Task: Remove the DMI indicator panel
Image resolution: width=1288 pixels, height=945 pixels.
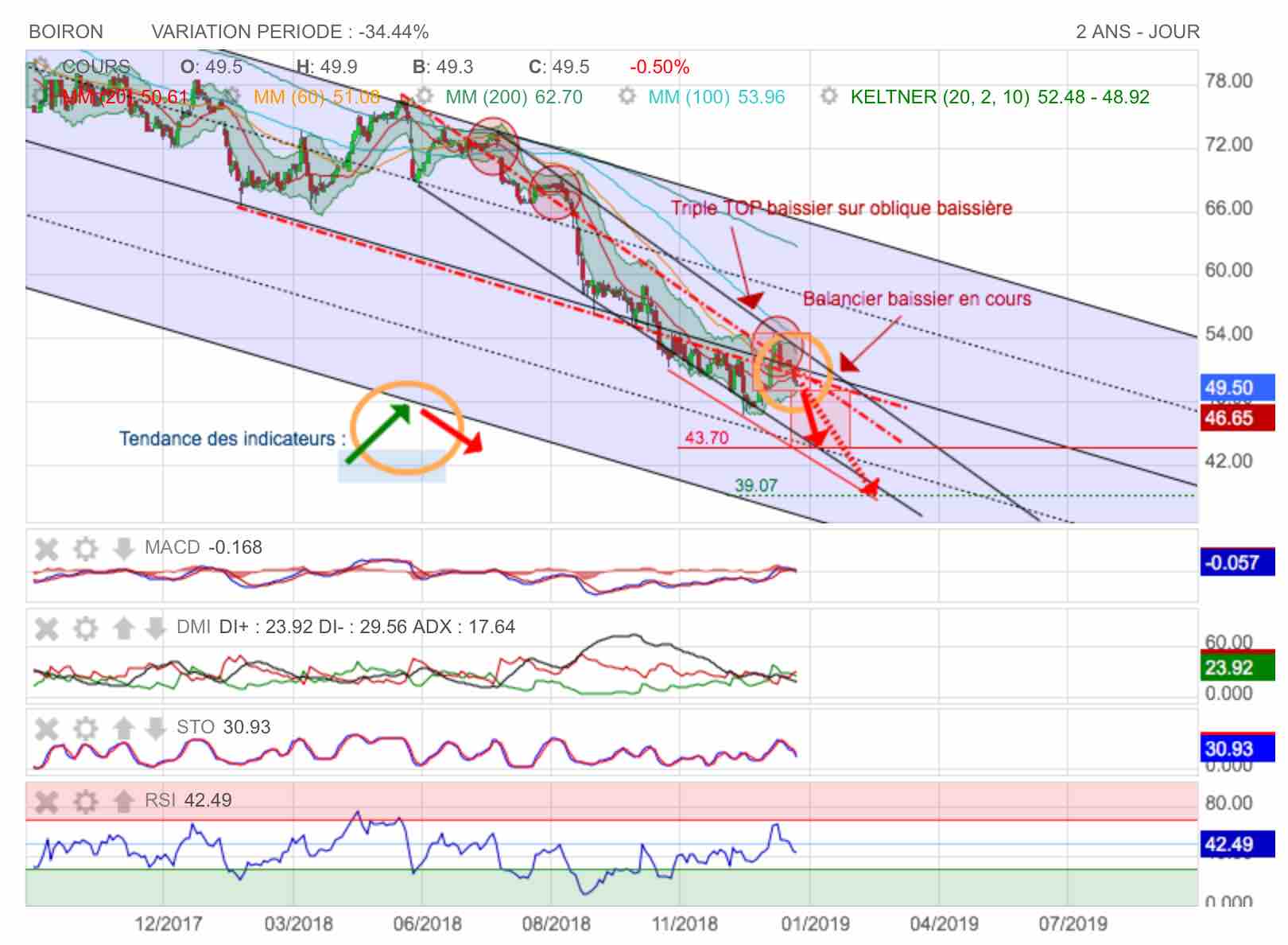Action: coord(47,628)
